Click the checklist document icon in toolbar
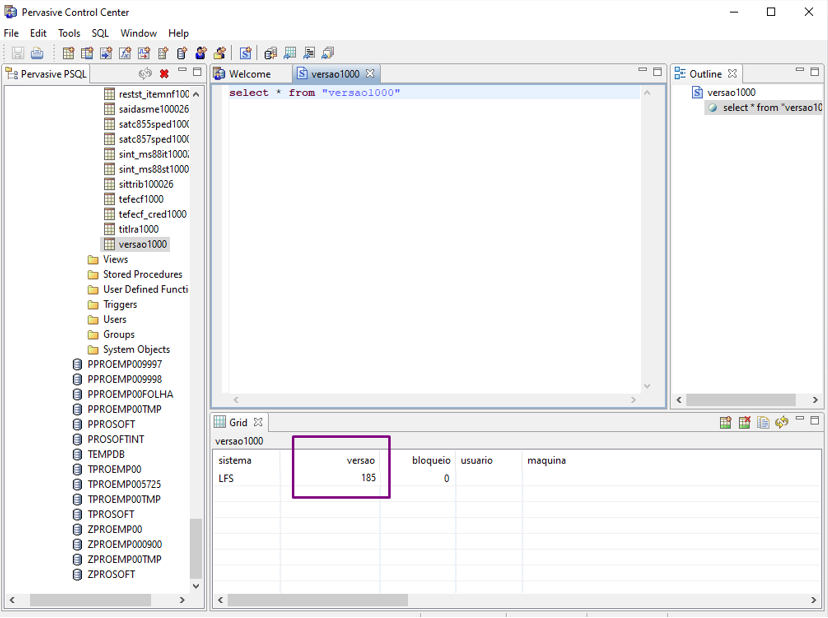The width and height of the screenshot is (828, 618). tap(163, 53)
